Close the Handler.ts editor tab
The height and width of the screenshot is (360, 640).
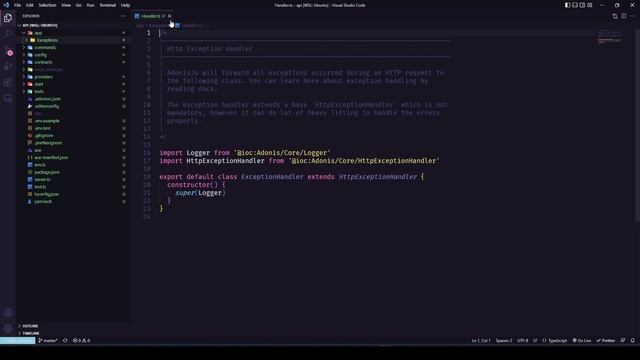tap(169, 16)
